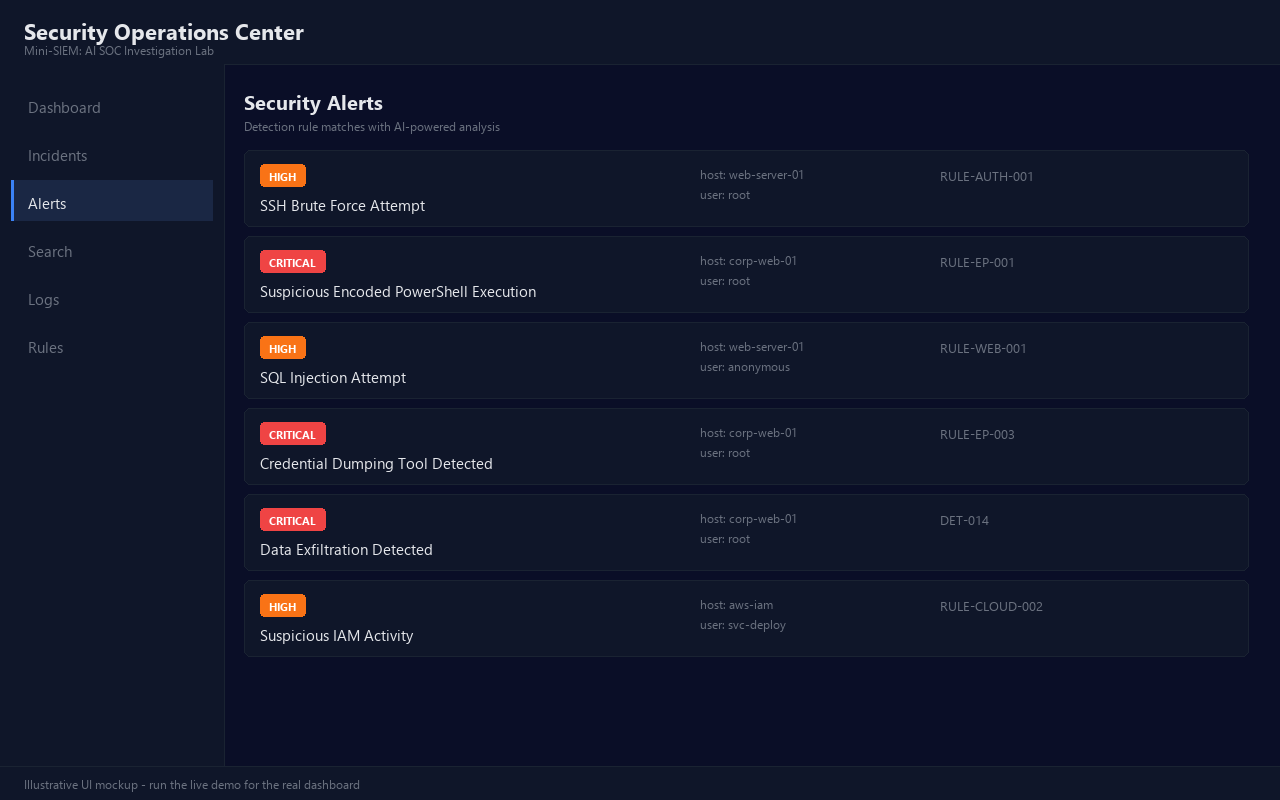Screen dimensions: 1280x800
Task: Open Credential Dumping Tool Detected alert
Action: coord(746,447)
